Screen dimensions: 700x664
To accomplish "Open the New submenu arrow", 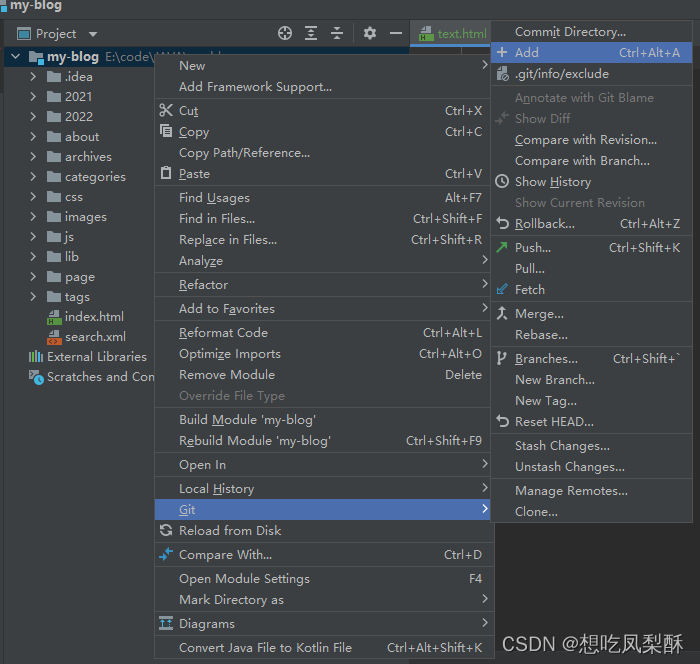I will pyautogui.click(x=485, y=65).
